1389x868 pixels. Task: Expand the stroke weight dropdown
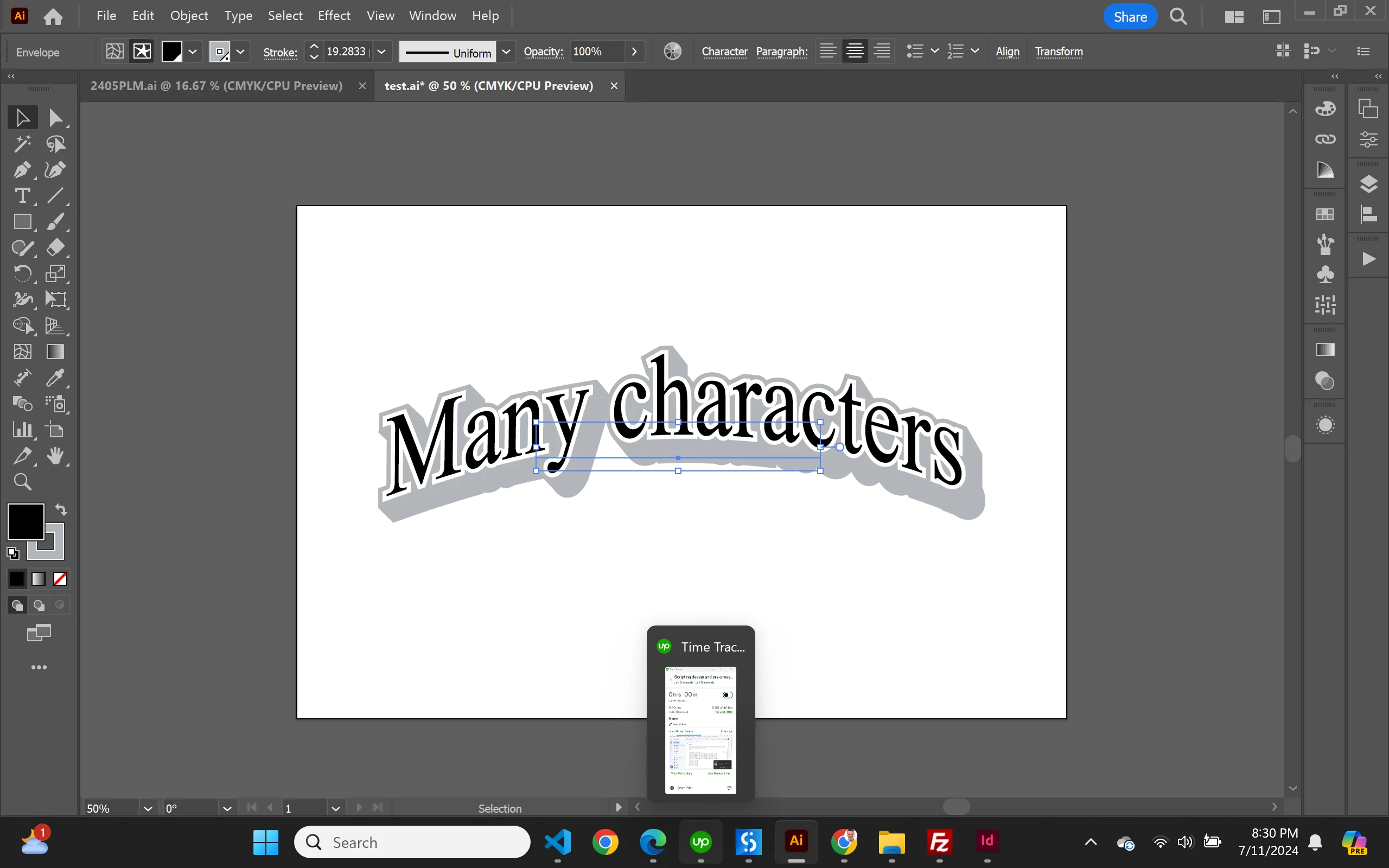tap(381, 52)
